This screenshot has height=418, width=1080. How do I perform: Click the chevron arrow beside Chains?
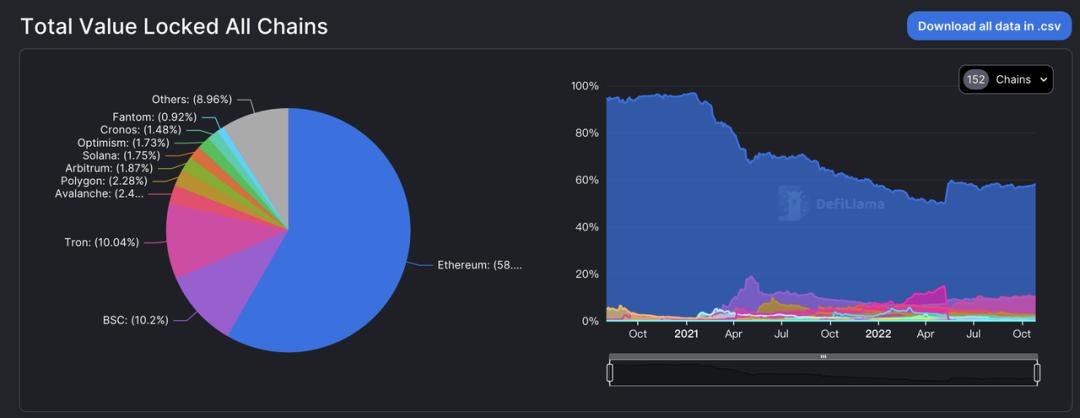pyautogui.click(x=1044, y=80)
